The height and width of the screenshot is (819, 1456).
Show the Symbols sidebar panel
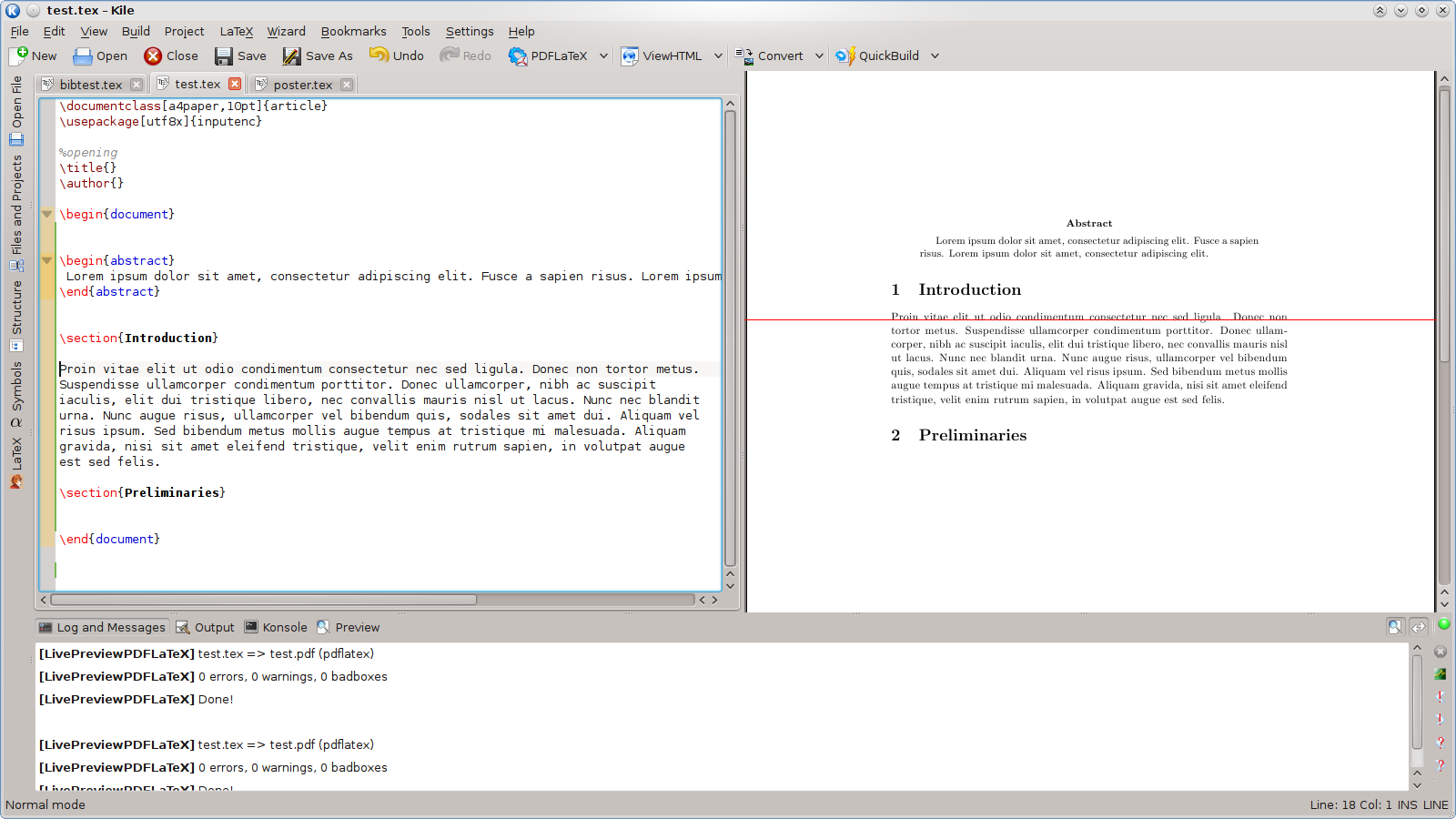pos(16,394)
